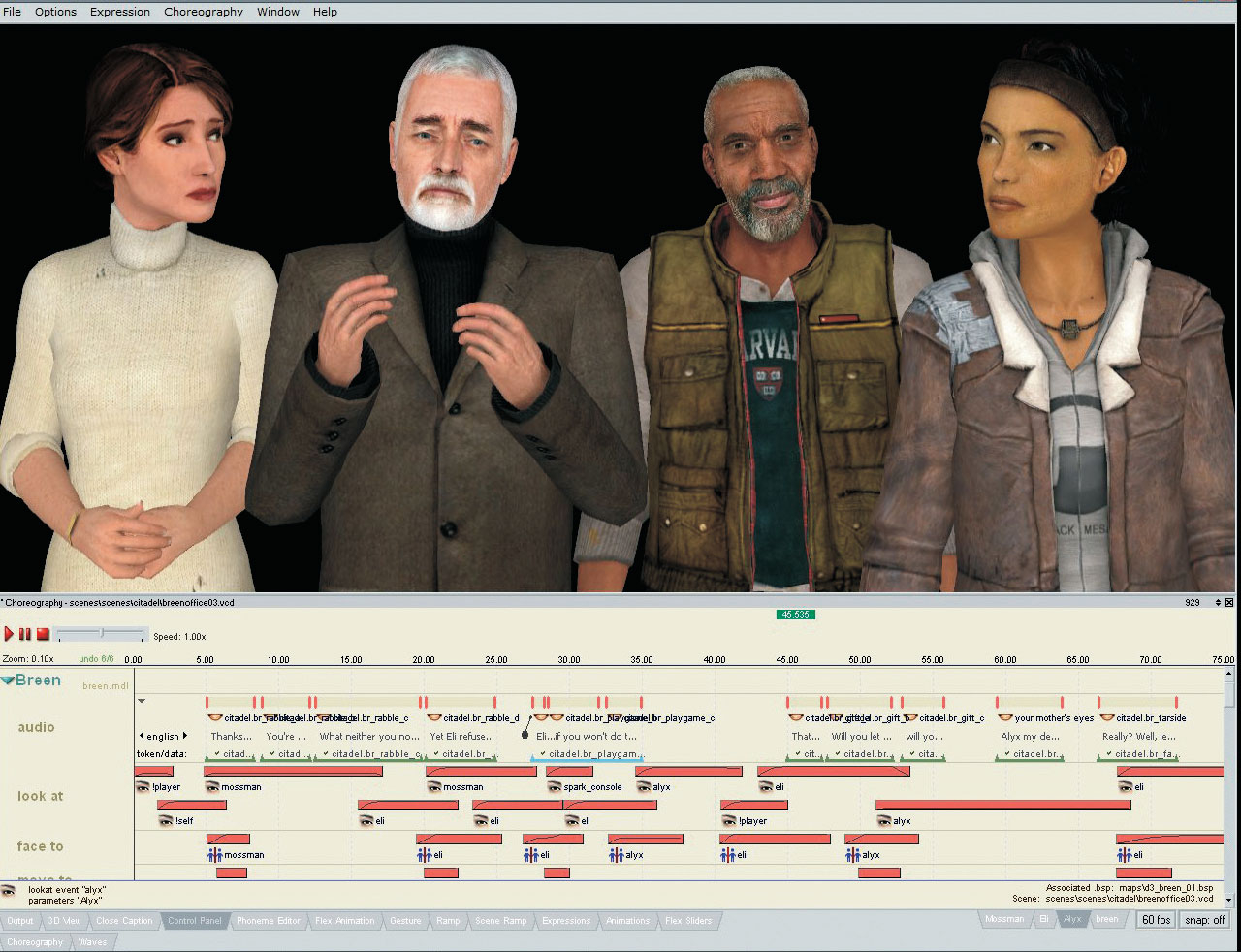
Task: Expand the small arrow on the audio channel
Action: coord(142,701)
